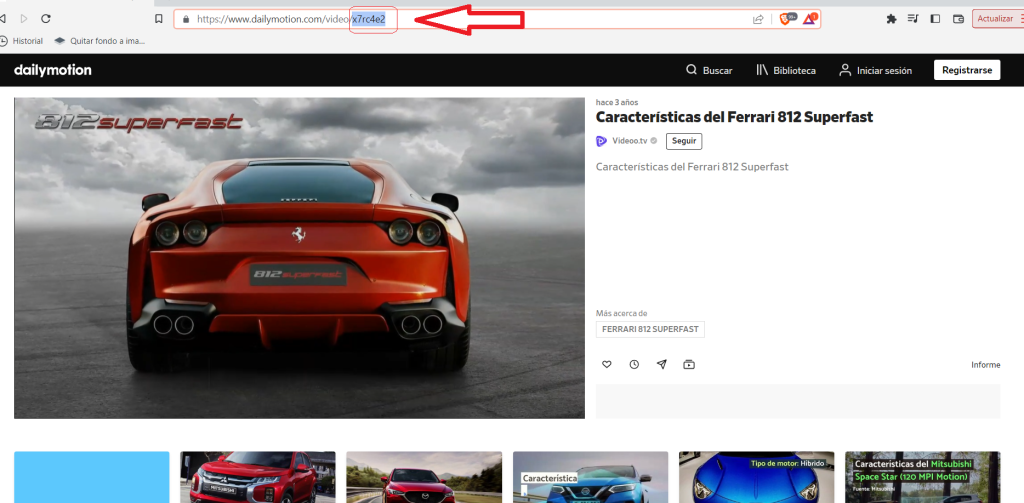Viewport: 1024px width, 503px height.
Task: Add video to playlist icon
Action: point(689,365)
